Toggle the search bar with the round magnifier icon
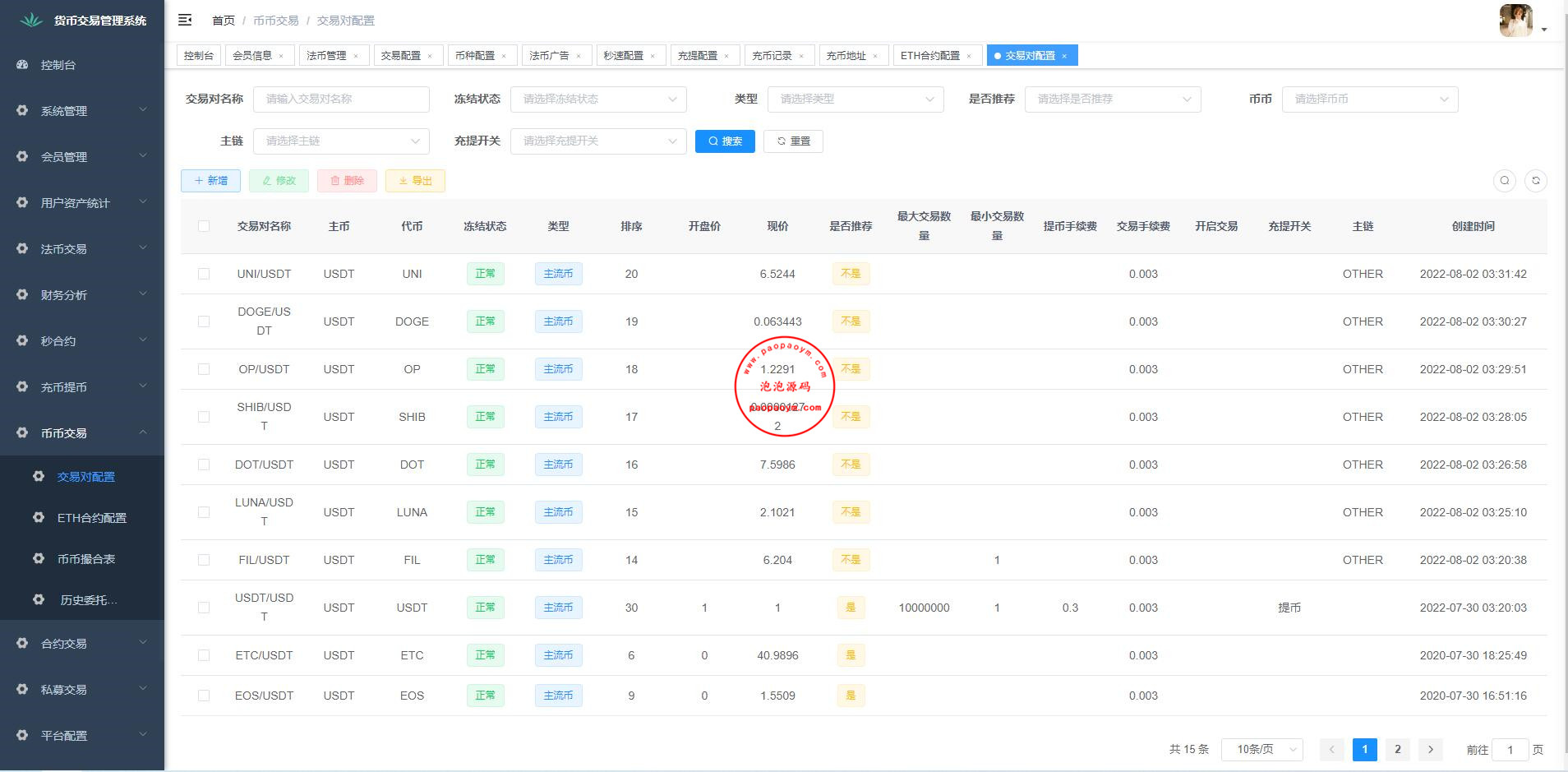1568x772 pixels. click(1505, 181)
